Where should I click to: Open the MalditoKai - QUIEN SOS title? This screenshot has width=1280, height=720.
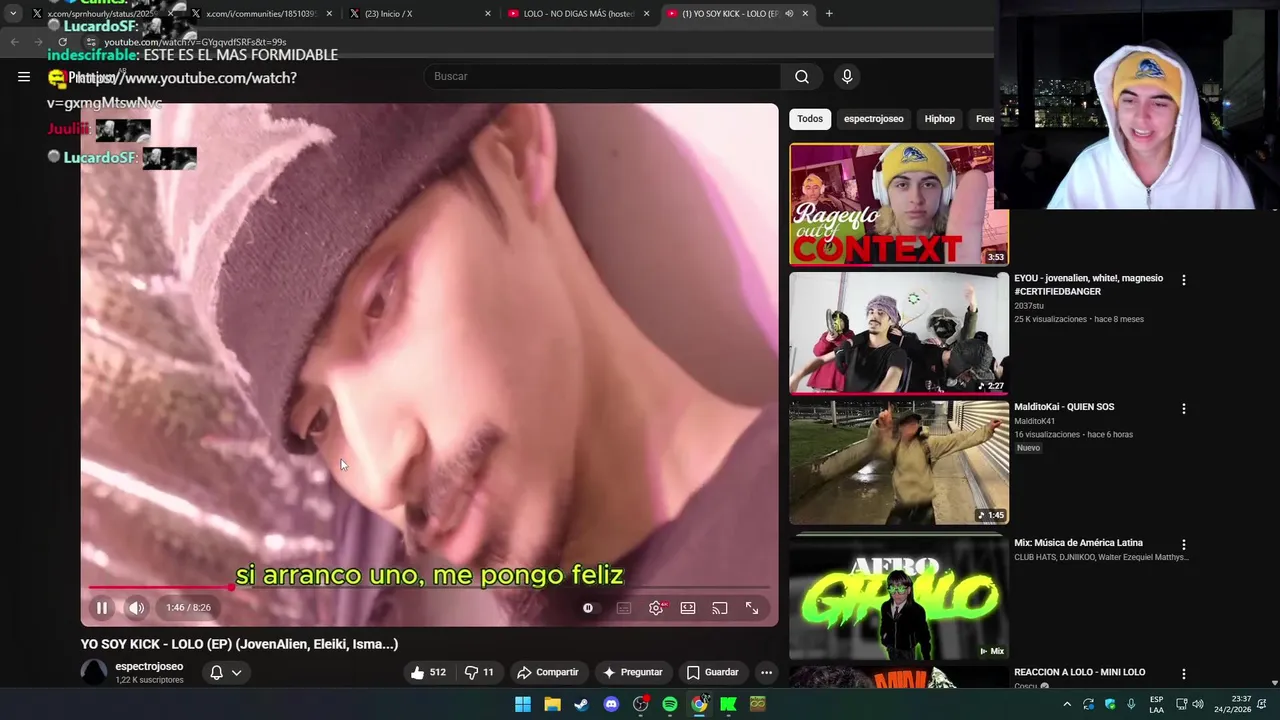1064,407
